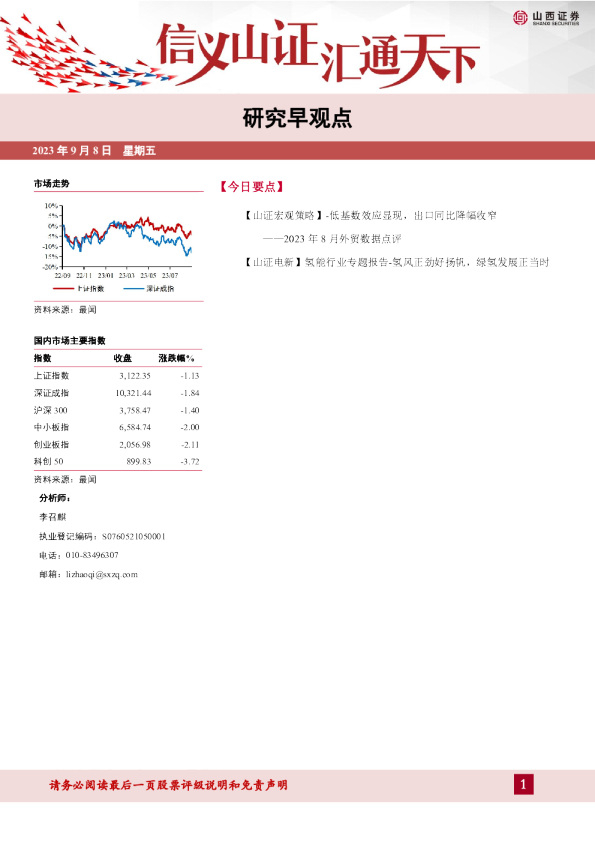Select the 沪深300 table row
595x842 pixels.
(117, 410)
